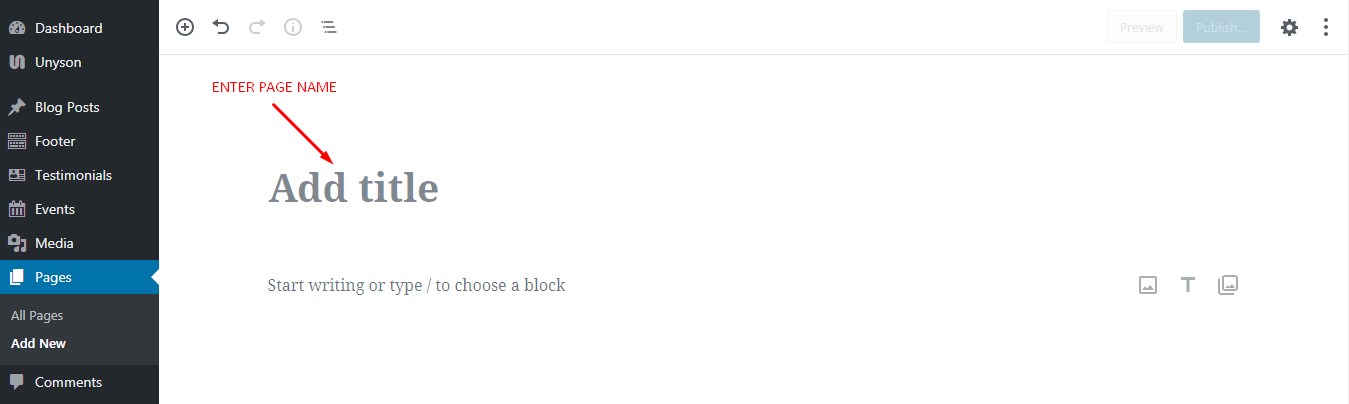Click the Start writing paragraph block
The image size is (1349, 404).
416,285
